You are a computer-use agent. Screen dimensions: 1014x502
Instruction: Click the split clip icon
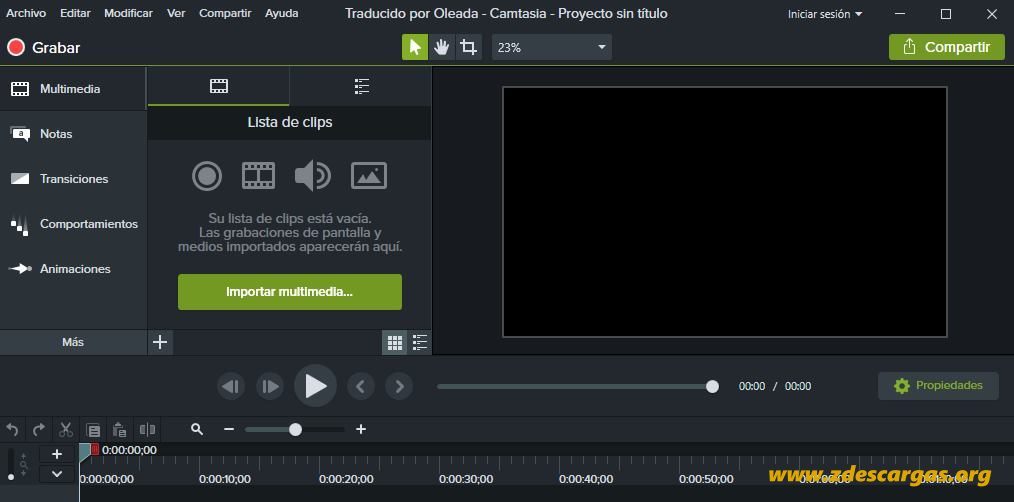coord(147,429)
